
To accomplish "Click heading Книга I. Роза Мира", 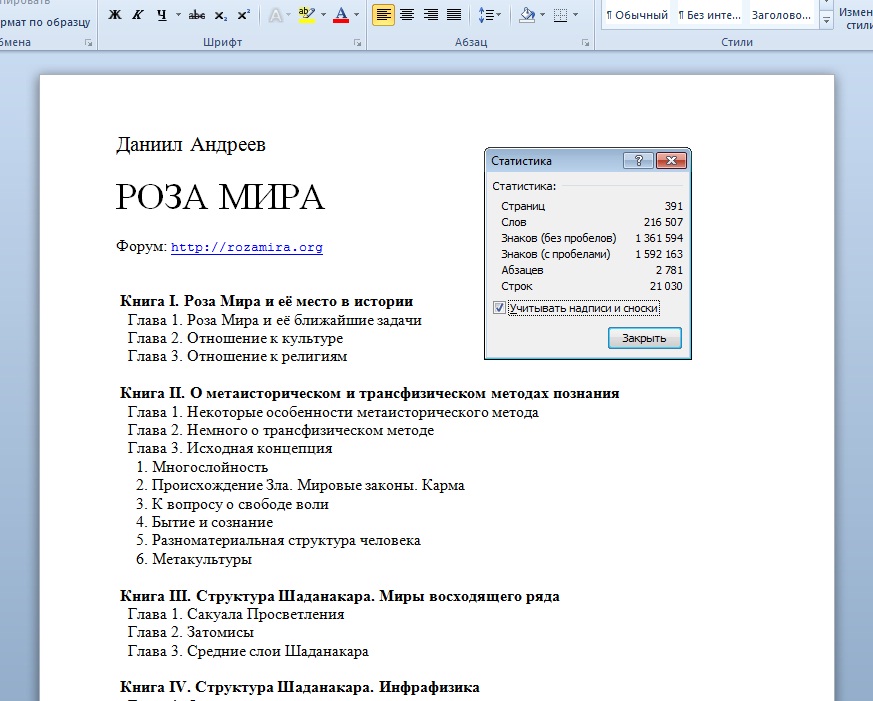I will click(x=266, y=301).
